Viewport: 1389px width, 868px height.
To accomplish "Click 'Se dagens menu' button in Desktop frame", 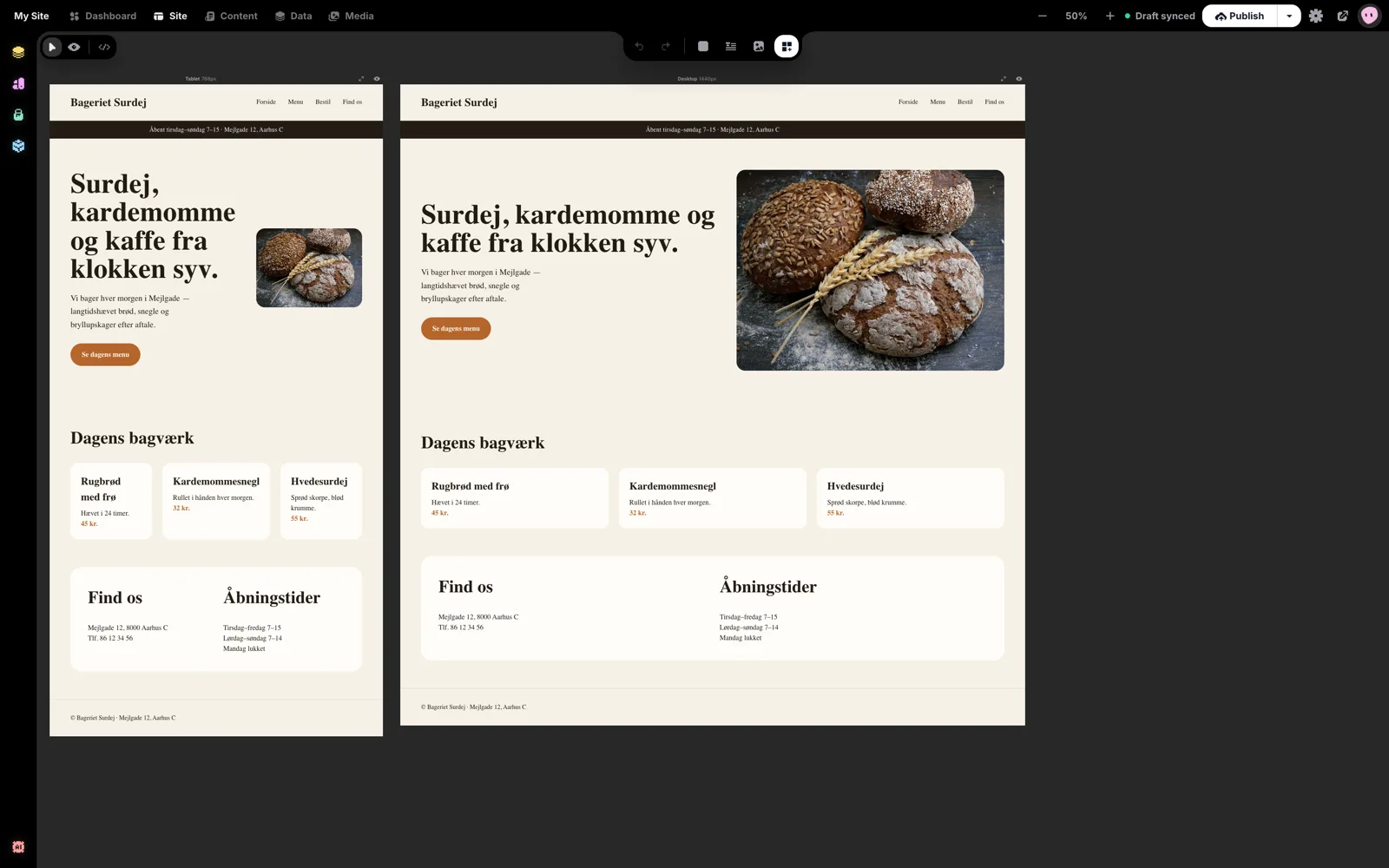I will pyautogui.click(x=456, y=328).
